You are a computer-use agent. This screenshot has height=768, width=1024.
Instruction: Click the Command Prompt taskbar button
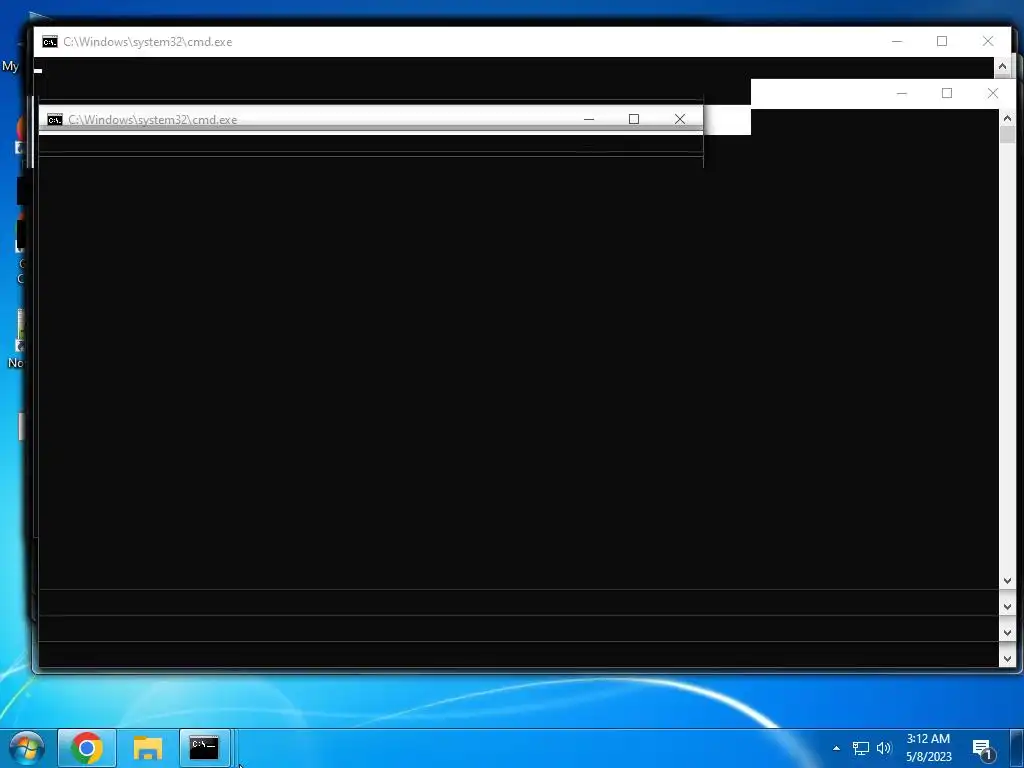click(x=204, y=748)
